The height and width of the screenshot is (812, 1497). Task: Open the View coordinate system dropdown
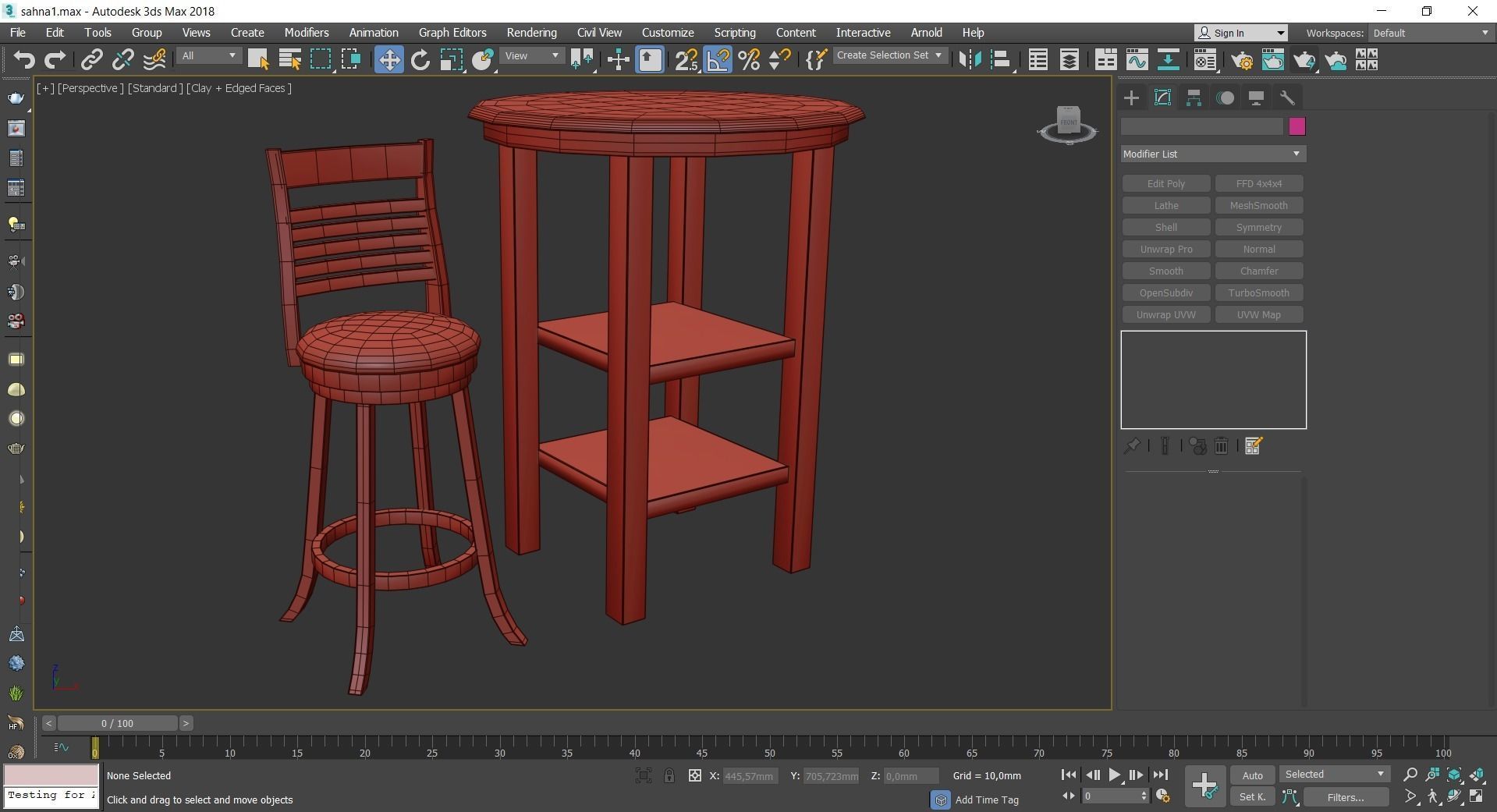[x=531, y=56]
